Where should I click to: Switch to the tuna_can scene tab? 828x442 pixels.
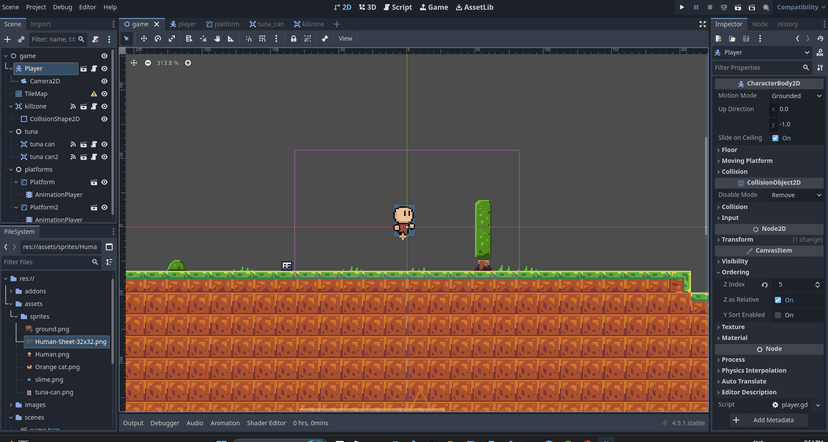(x=269, y=23)
